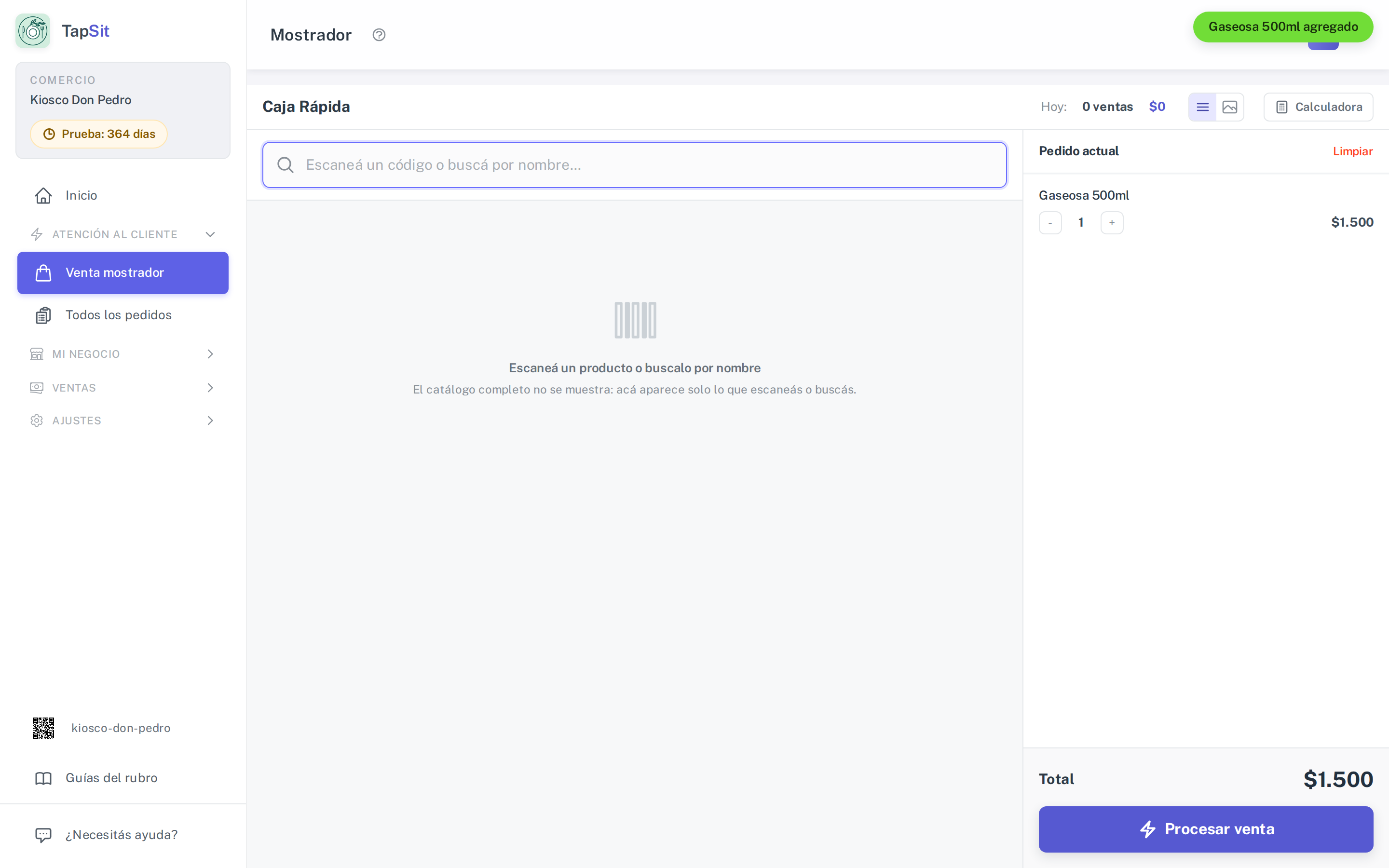The image size is (1389, 868).
Task: Click the gear icon beside Ajustes
Action: pyautogui.click(x=37, y=420)
